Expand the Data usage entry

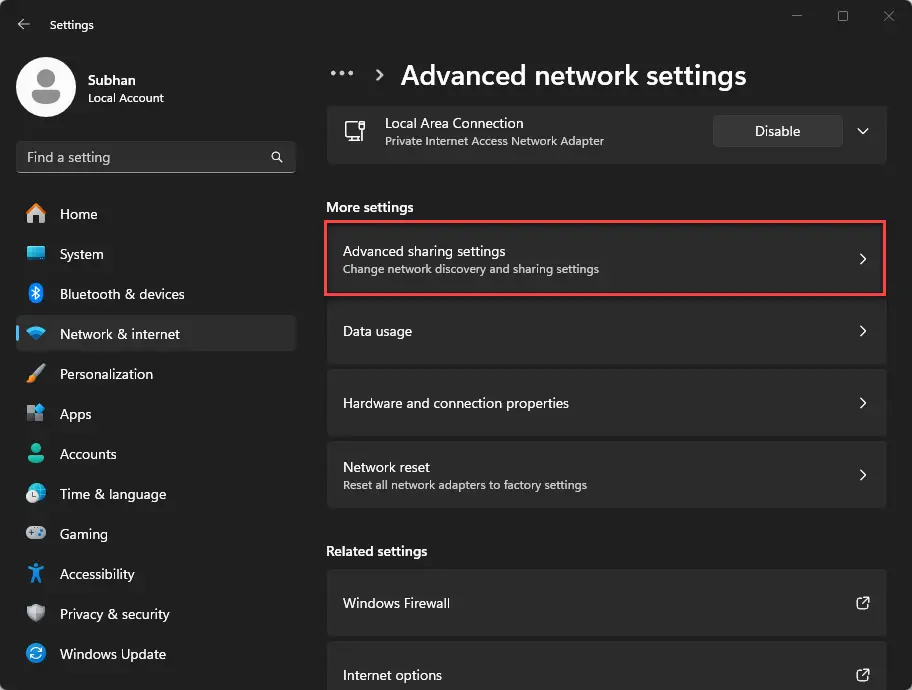(x=605, y=331)
